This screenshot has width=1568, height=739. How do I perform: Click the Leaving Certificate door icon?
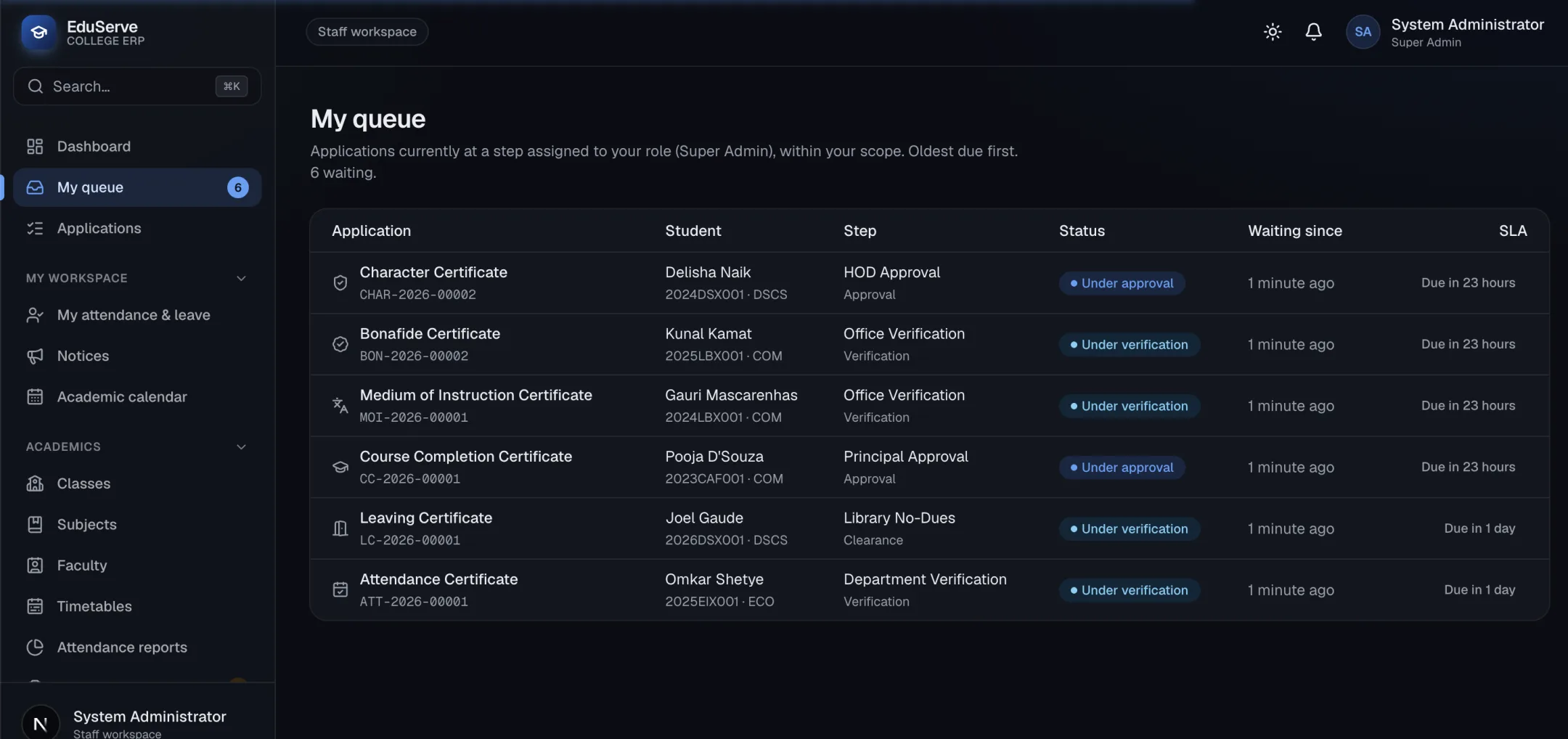coord(340,528)
